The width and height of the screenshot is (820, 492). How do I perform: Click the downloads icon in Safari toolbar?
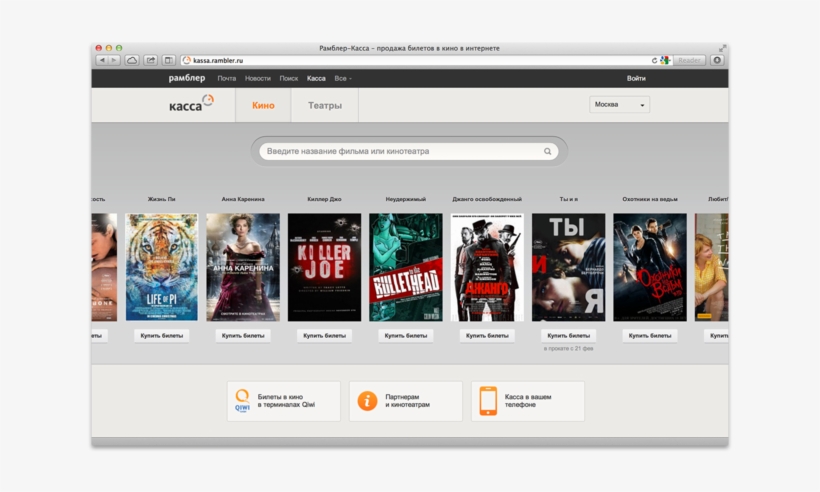(717, 61)
